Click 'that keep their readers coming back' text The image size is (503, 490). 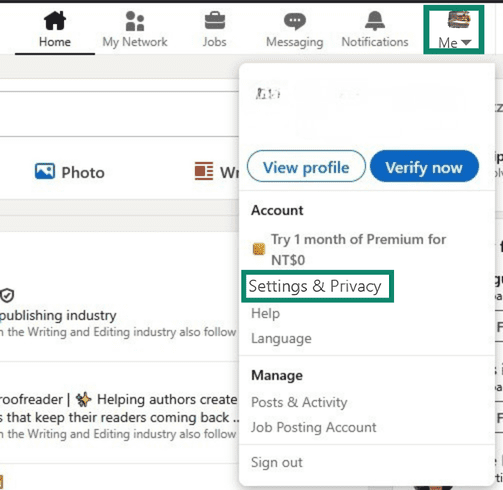(118, 417)
